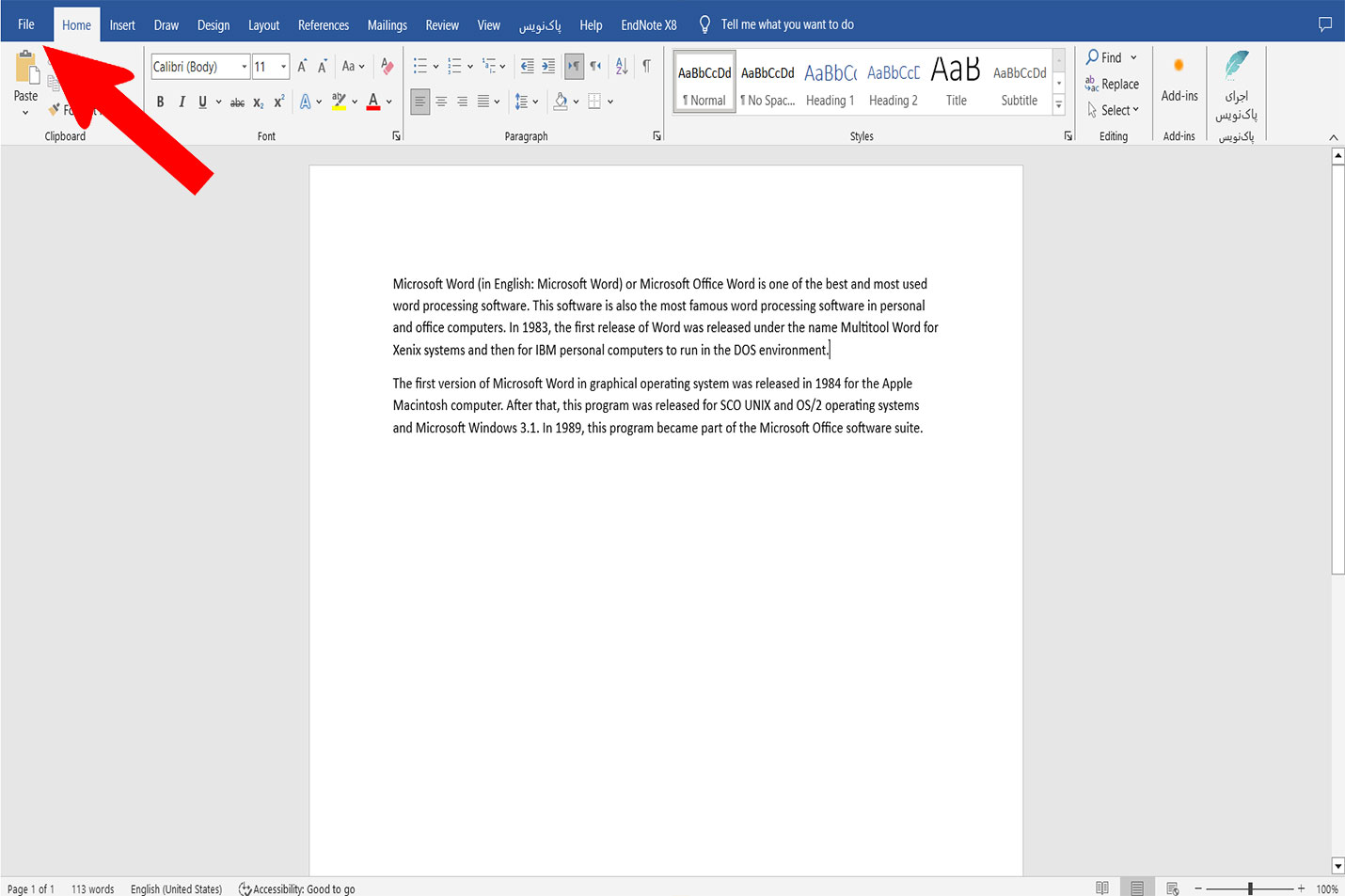Apply a bulleted list

pos(419,67)
